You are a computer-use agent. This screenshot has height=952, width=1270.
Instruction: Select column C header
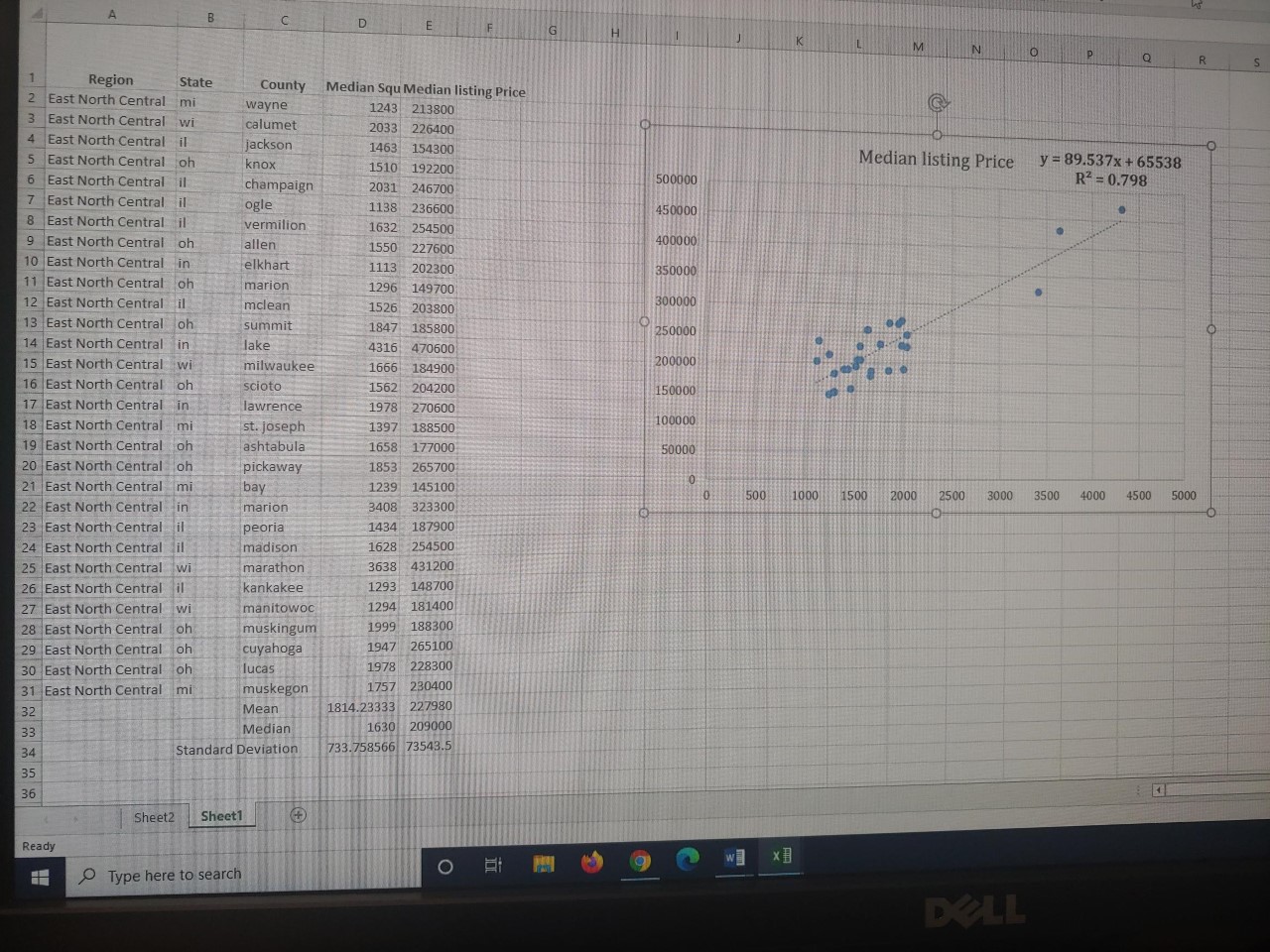click(x=285, y=19)
